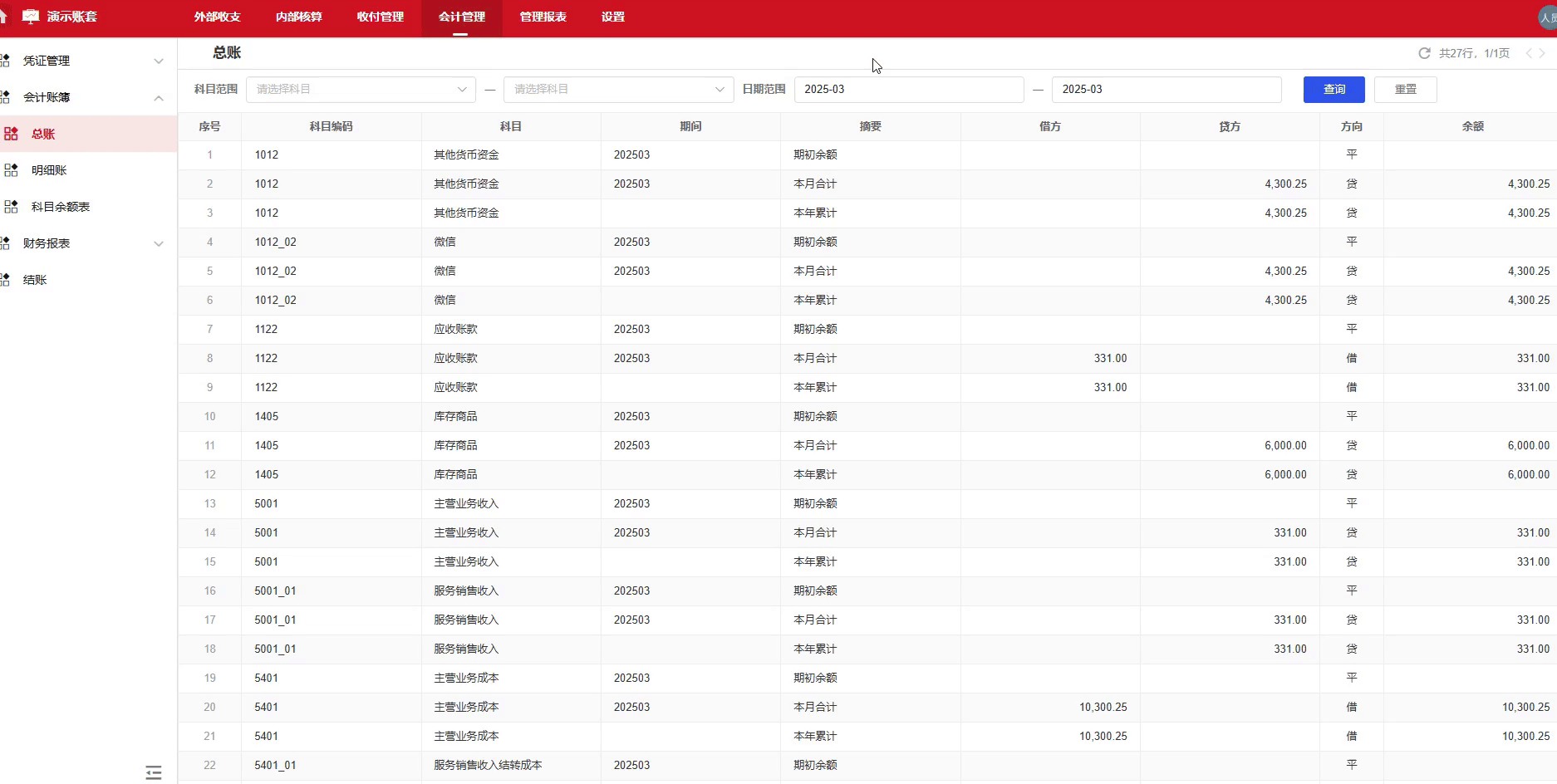Open 明细账 from the sidebar
This screenshot has height=784, width=1557.
[x=47, y=170]
